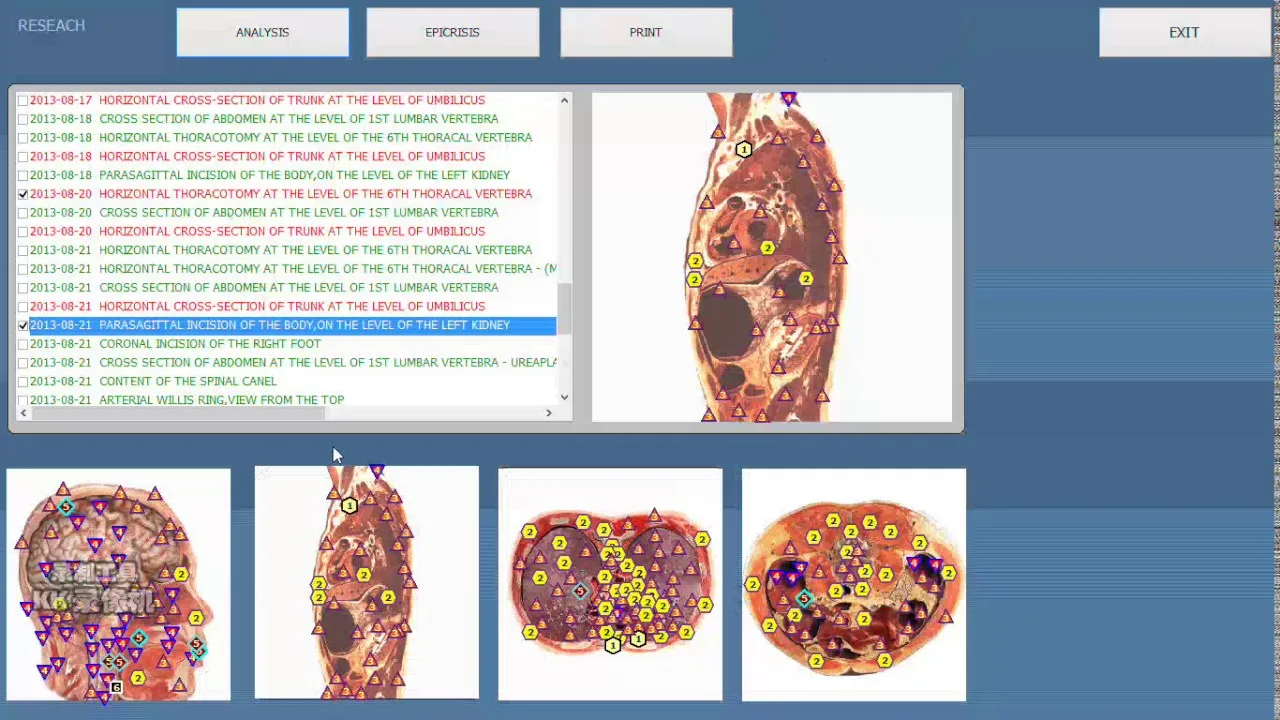Screen dimensions: 1280x720
Task: Click cyan diamond 5 marker on thoracotomy thumbnail
Action: pyautogui.click(x=580, y=591)
